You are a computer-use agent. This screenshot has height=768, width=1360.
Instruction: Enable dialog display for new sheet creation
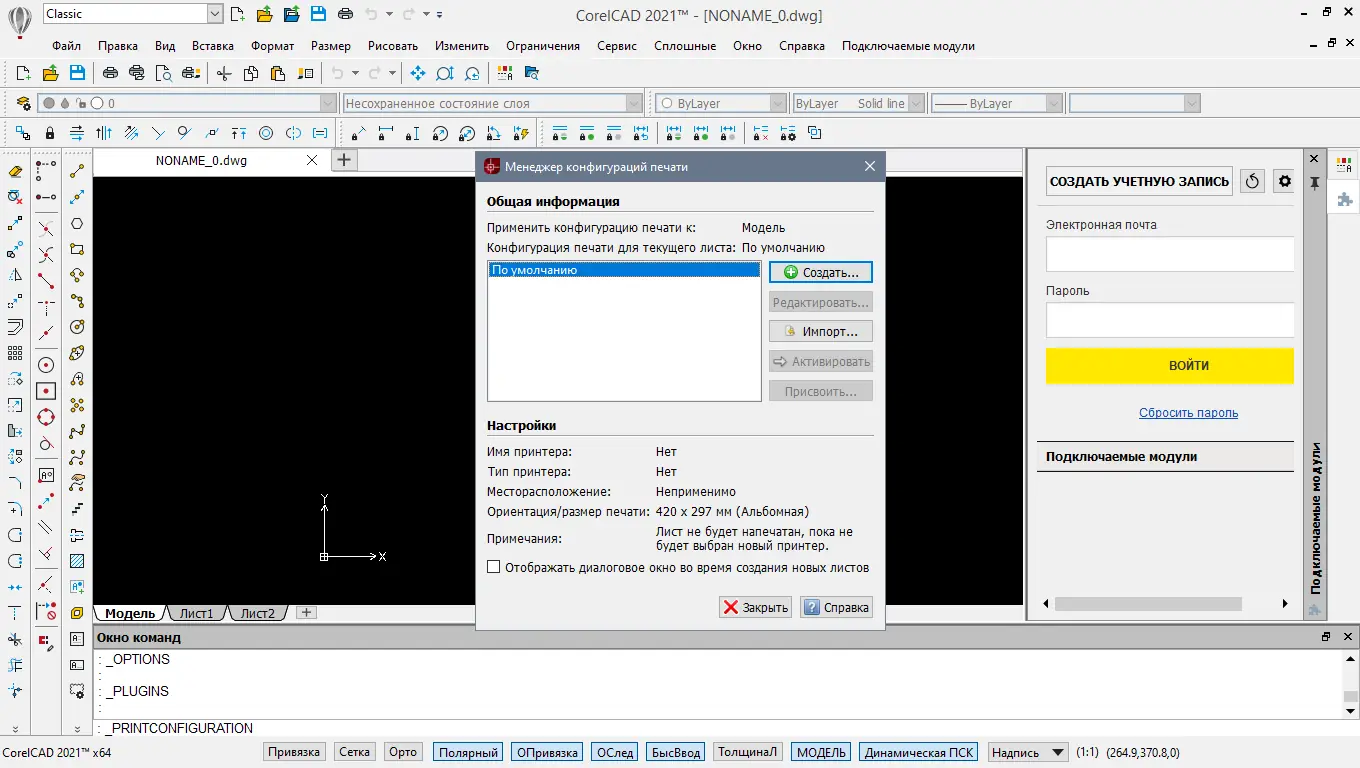pyautogui.click(x=494, y=567)
